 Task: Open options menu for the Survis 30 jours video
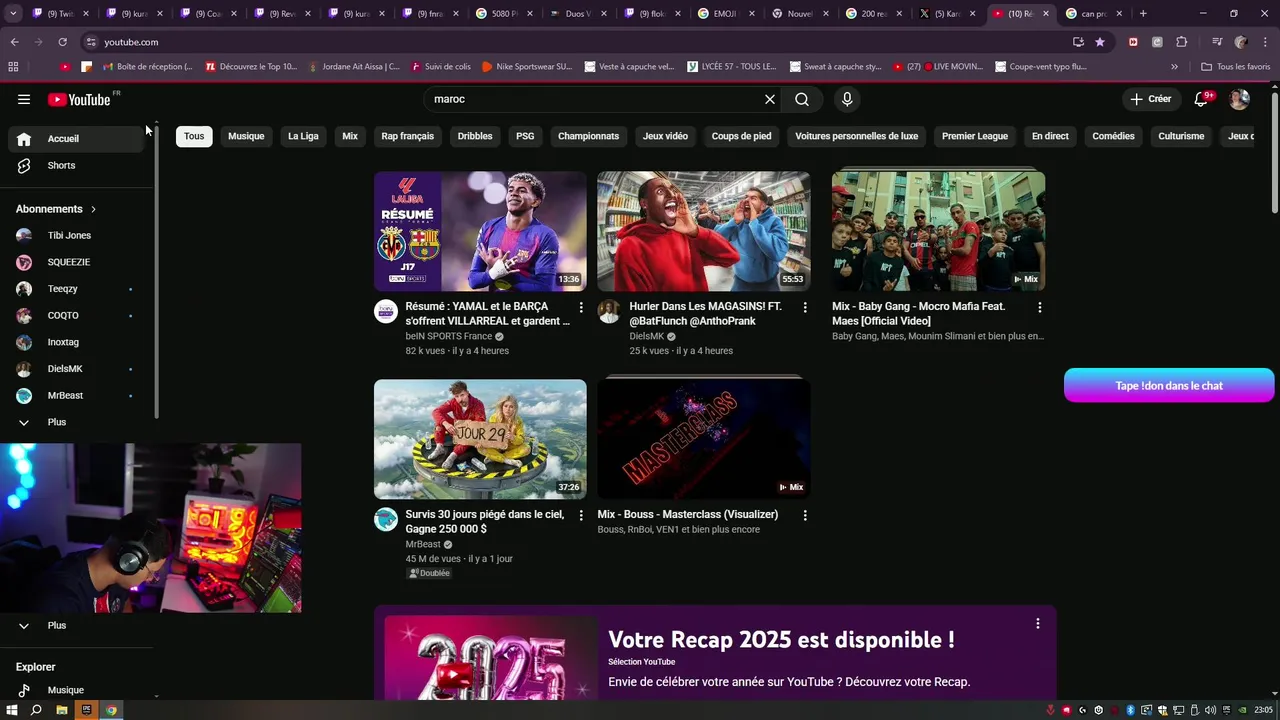coord(581,516)
